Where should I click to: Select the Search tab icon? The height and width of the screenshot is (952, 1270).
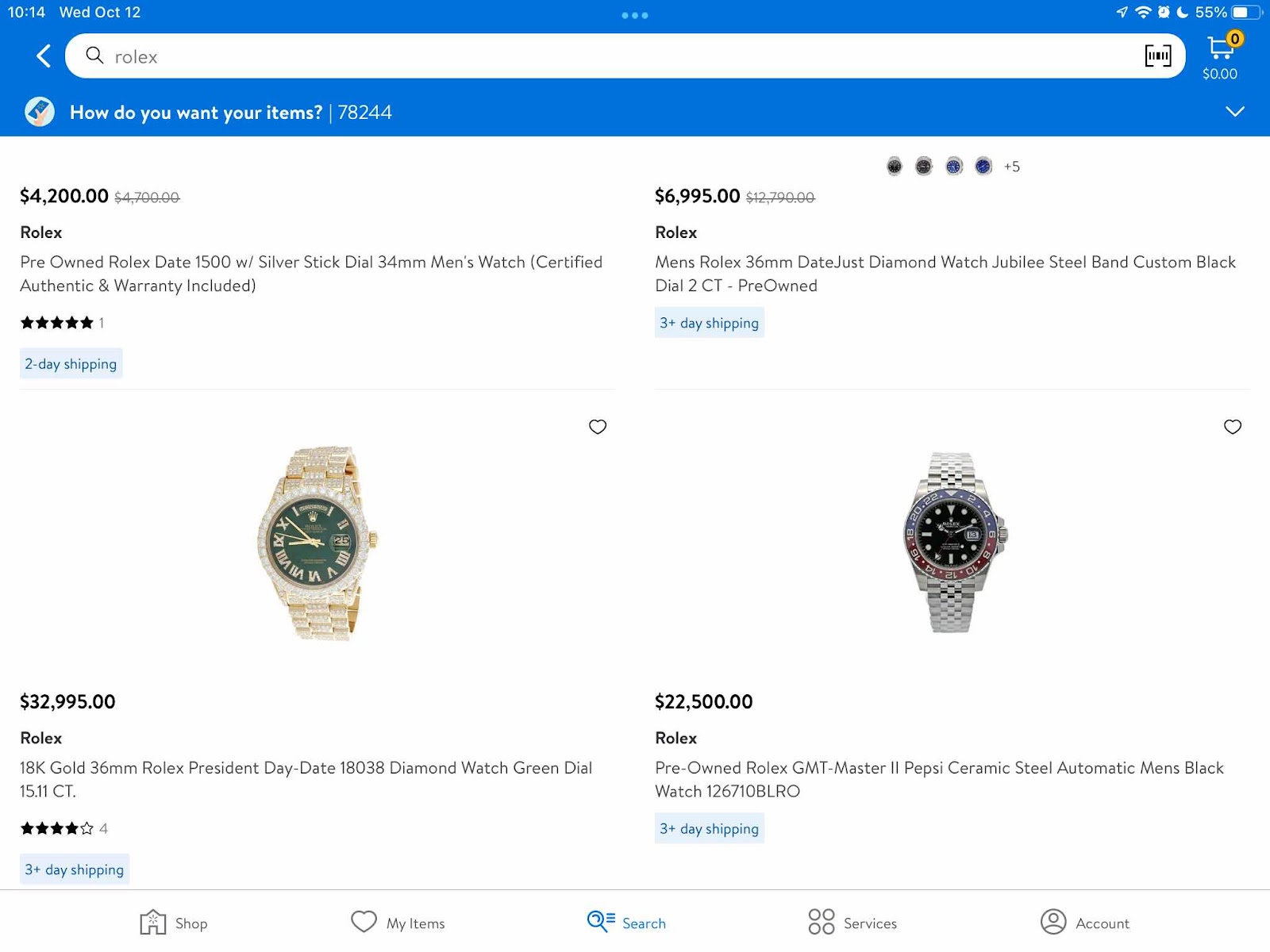[x=601, y=921]
